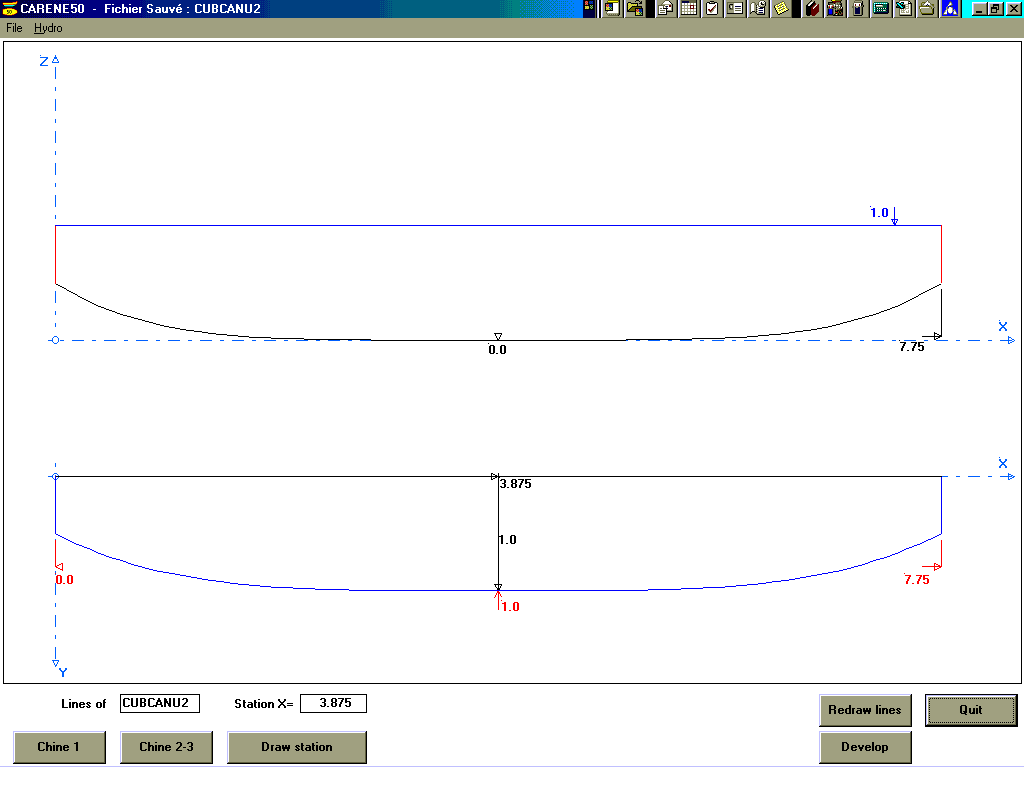Select the Lines of CUBCANU2 name field
This screenshot has height=793, width=1024.
tap(160, 704)
